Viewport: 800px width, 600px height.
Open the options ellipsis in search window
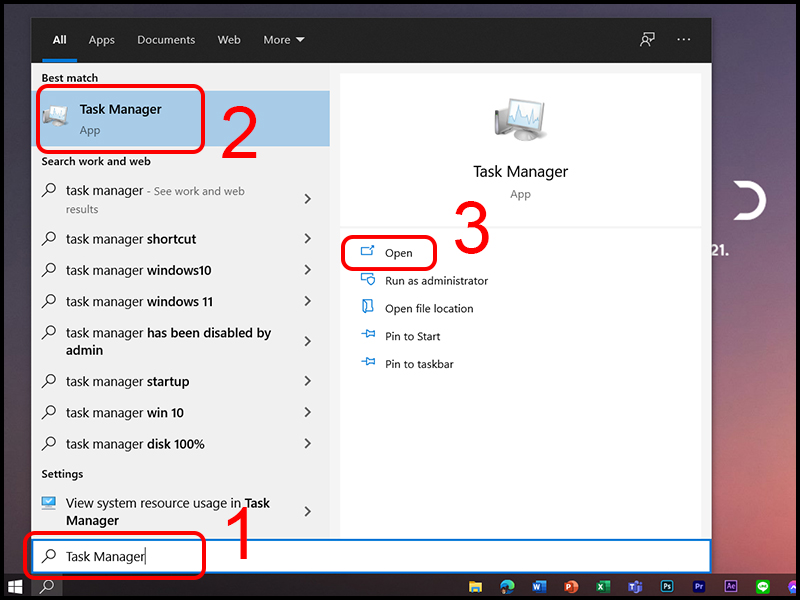pyautogui.click(x=683, y=39)
